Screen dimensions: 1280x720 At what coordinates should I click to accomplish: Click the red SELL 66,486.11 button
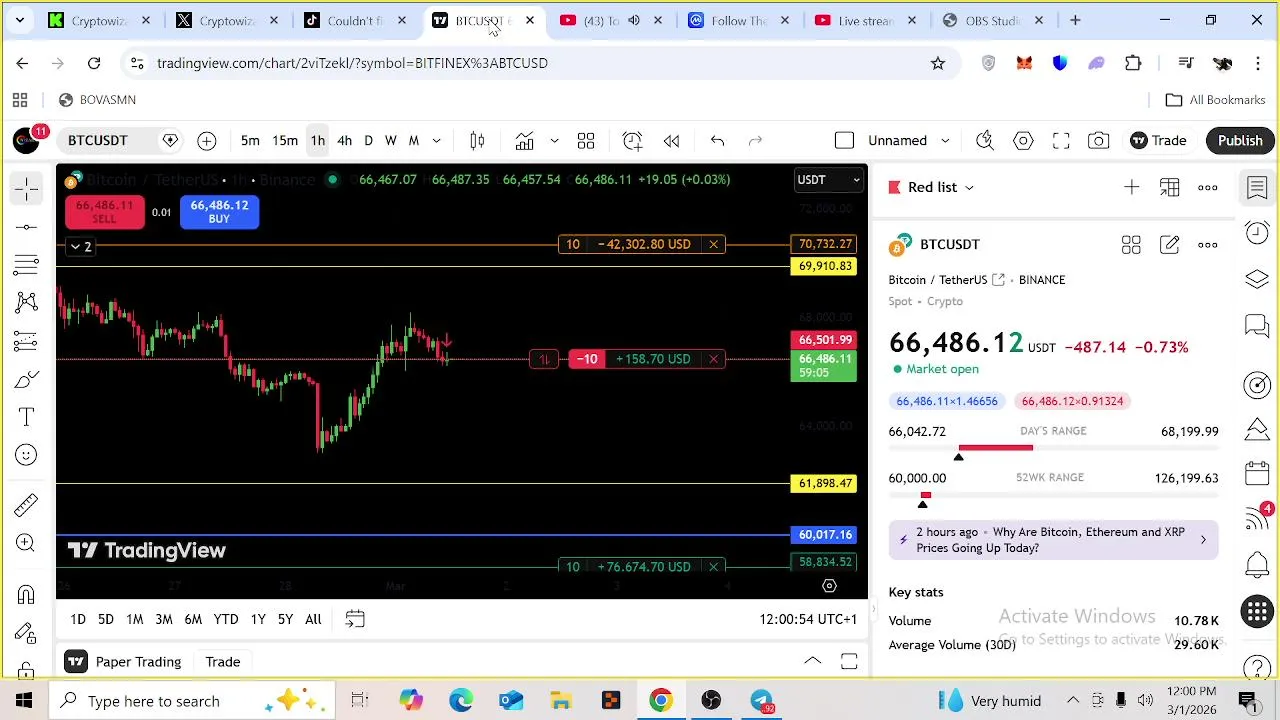click(x=105, y=212)
